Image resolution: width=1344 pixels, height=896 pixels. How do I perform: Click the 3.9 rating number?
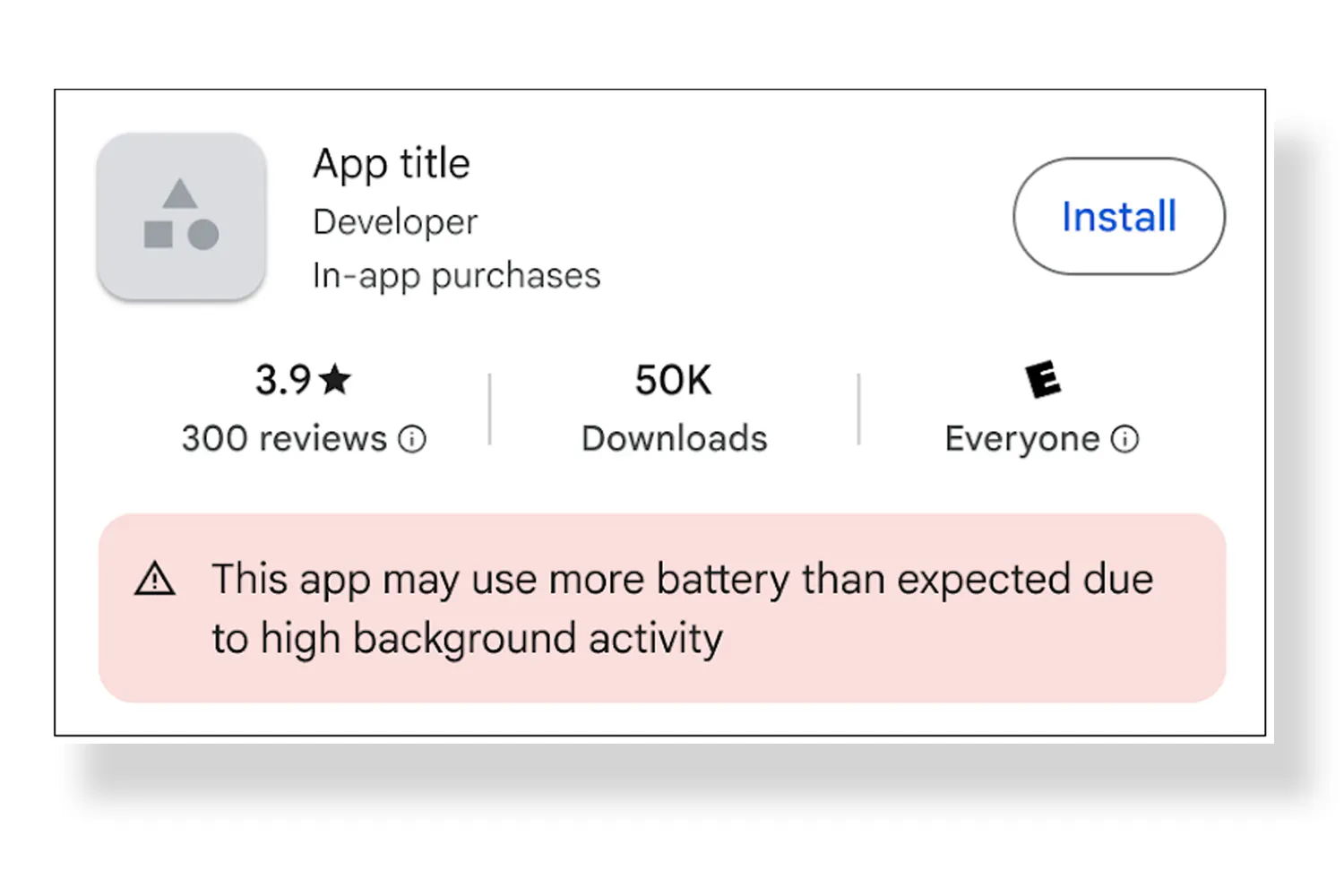tap(282, 380)
